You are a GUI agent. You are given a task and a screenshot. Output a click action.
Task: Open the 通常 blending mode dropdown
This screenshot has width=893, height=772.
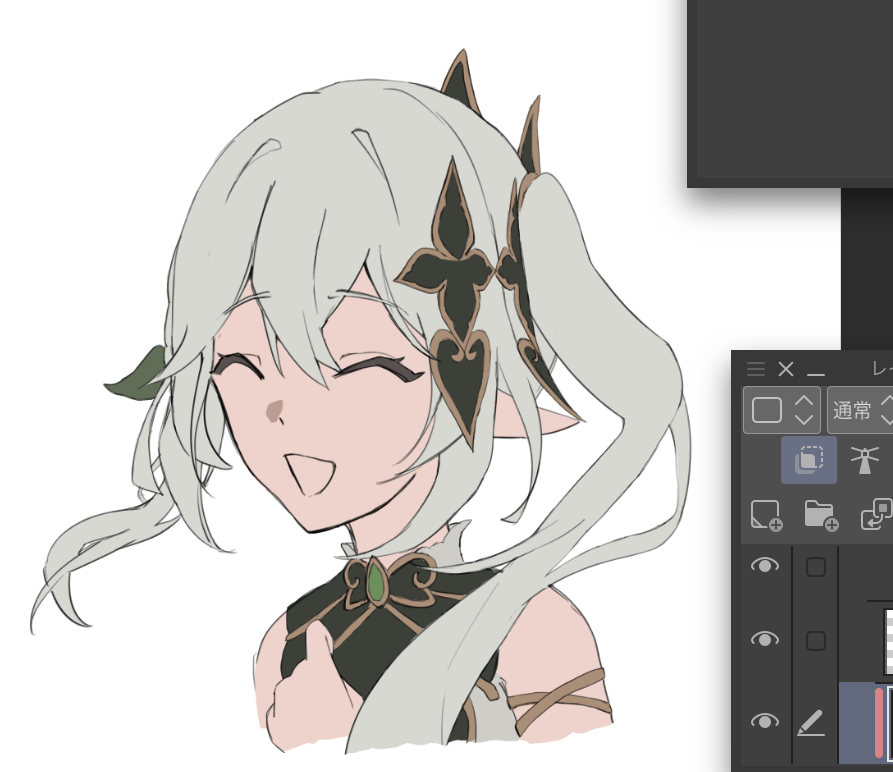click(860, 410)
